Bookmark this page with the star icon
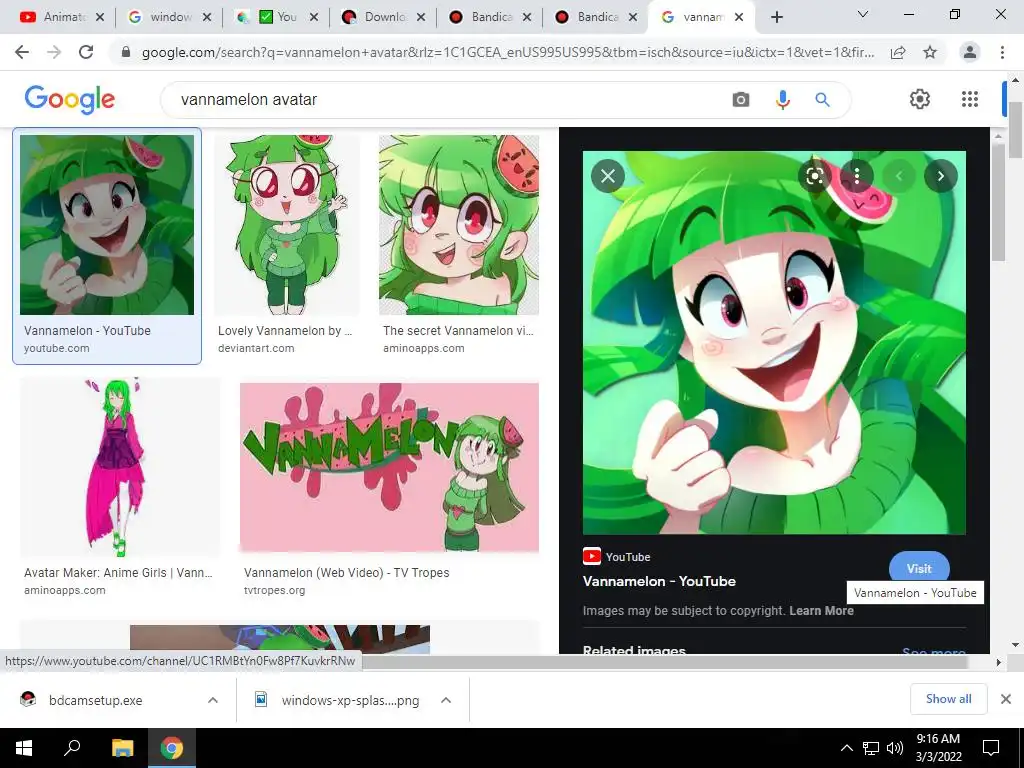The image size is (1024, 768). [x=930, y=52]
